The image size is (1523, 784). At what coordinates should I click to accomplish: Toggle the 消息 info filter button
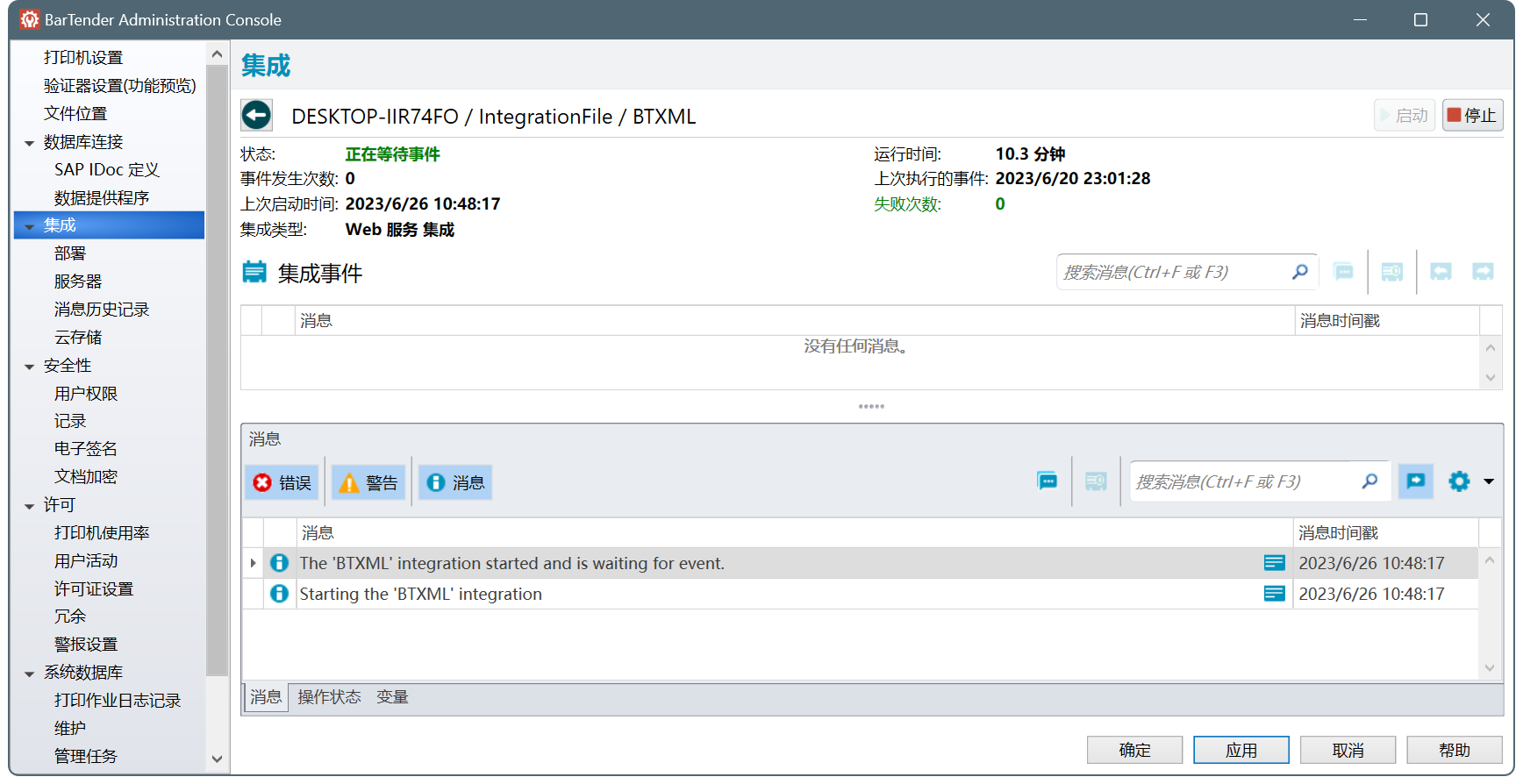[x=455, y=482]
